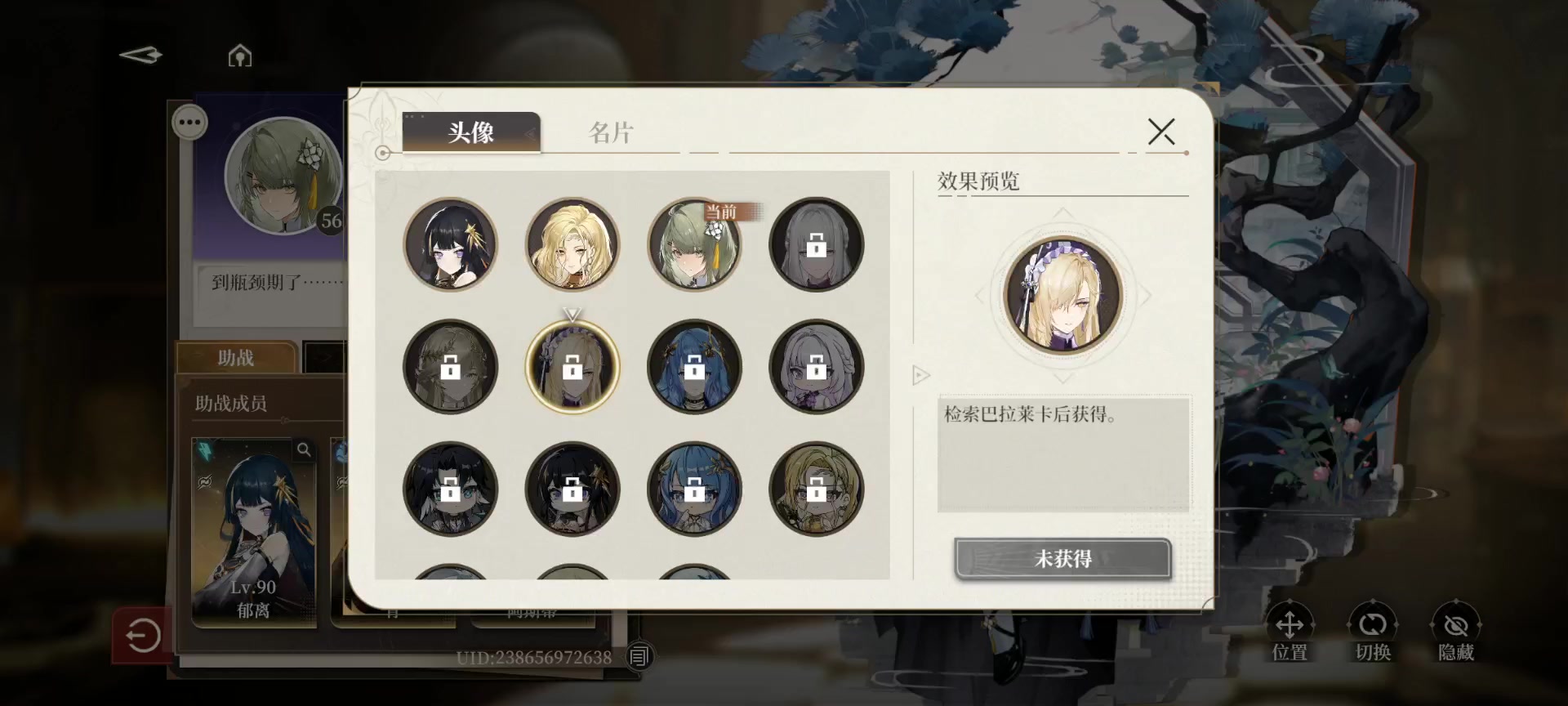Copy UID using the clipboard icon
Image resolution: width=1568 pixels, height=706 pixels.
(x=639, y=656)
